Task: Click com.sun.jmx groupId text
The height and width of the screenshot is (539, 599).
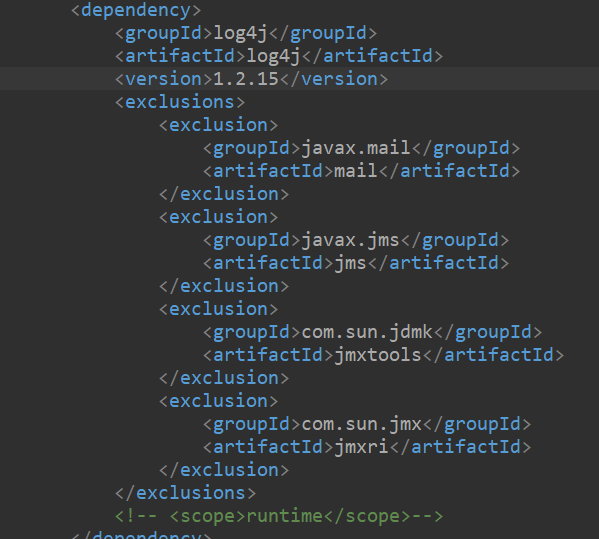Action: 361,424
